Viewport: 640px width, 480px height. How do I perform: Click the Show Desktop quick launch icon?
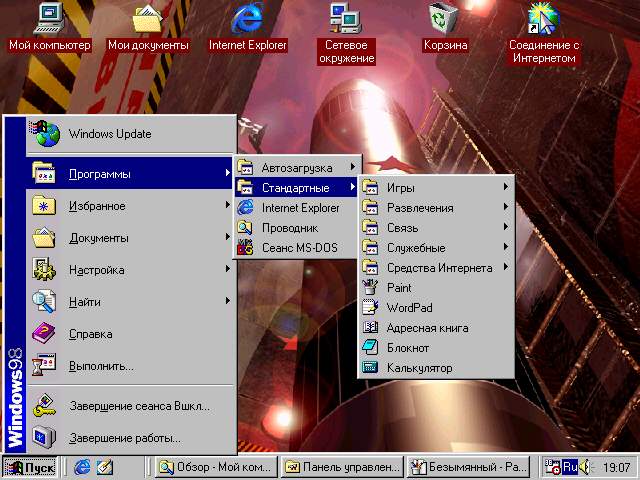[x=105, y=467]
